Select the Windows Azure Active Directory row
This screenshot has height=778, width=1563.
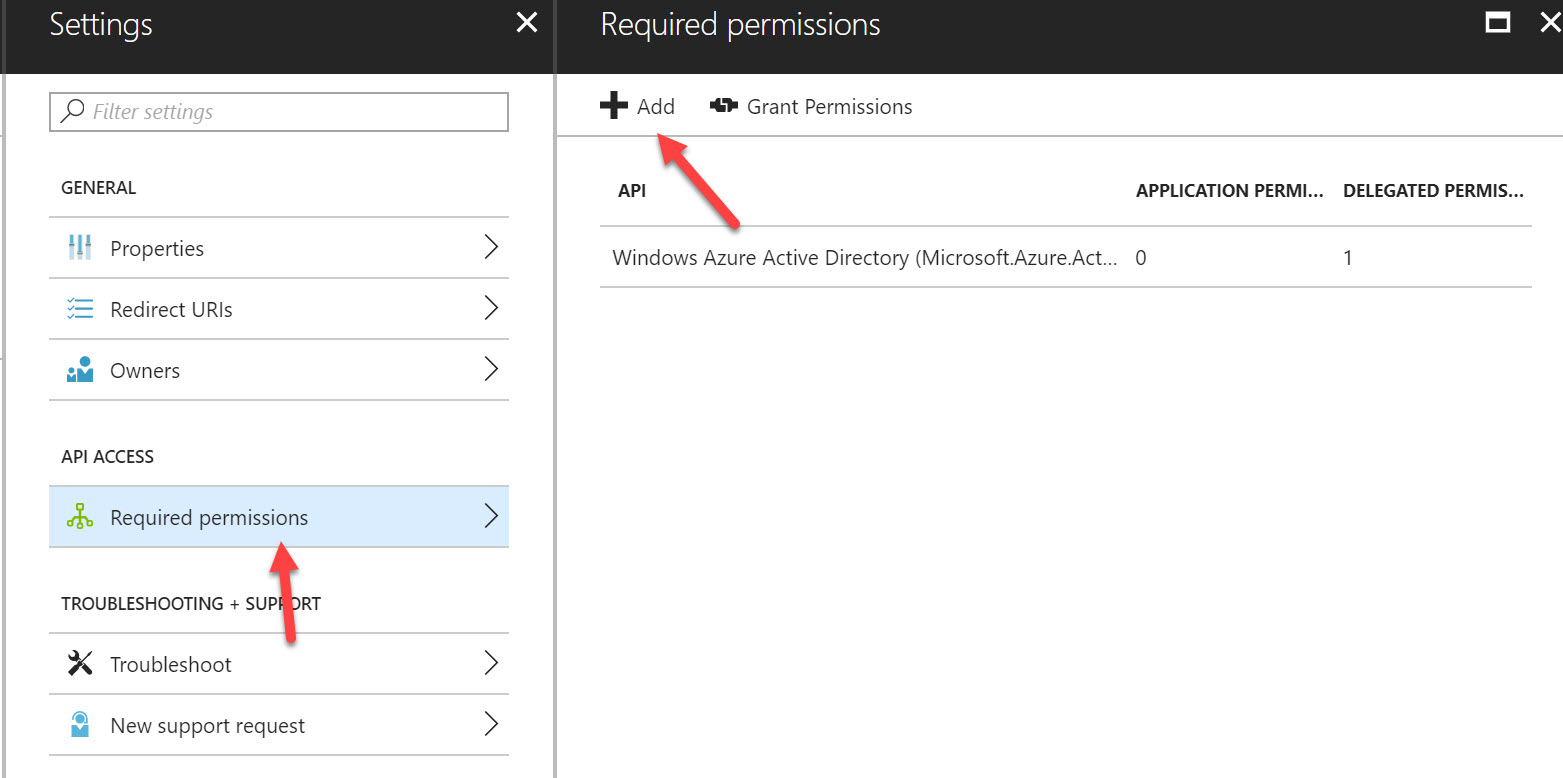tap(864, 258)
